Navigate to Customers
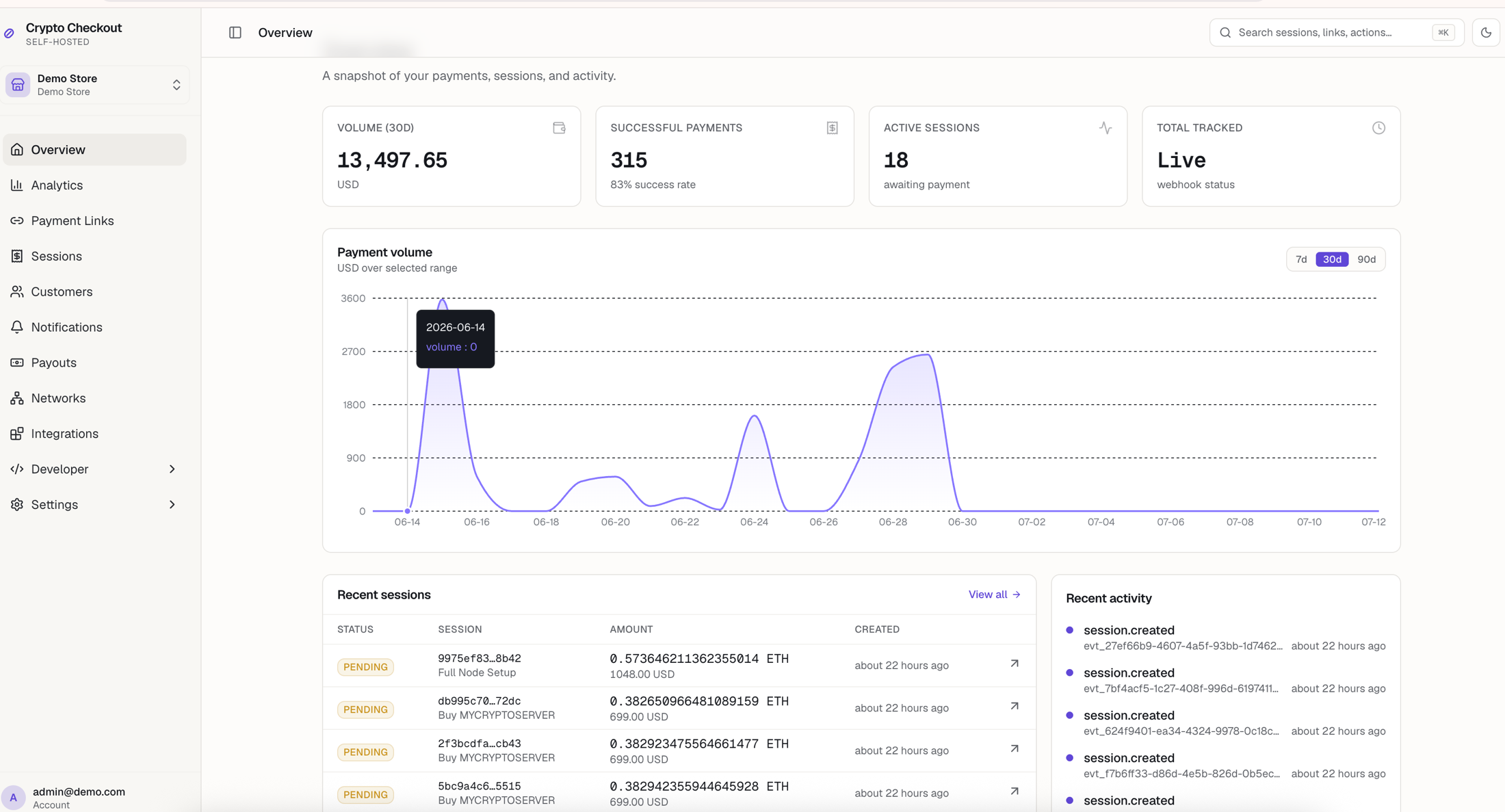Image resolution: width=1505 pixels, height=812 pixels. 94,291
